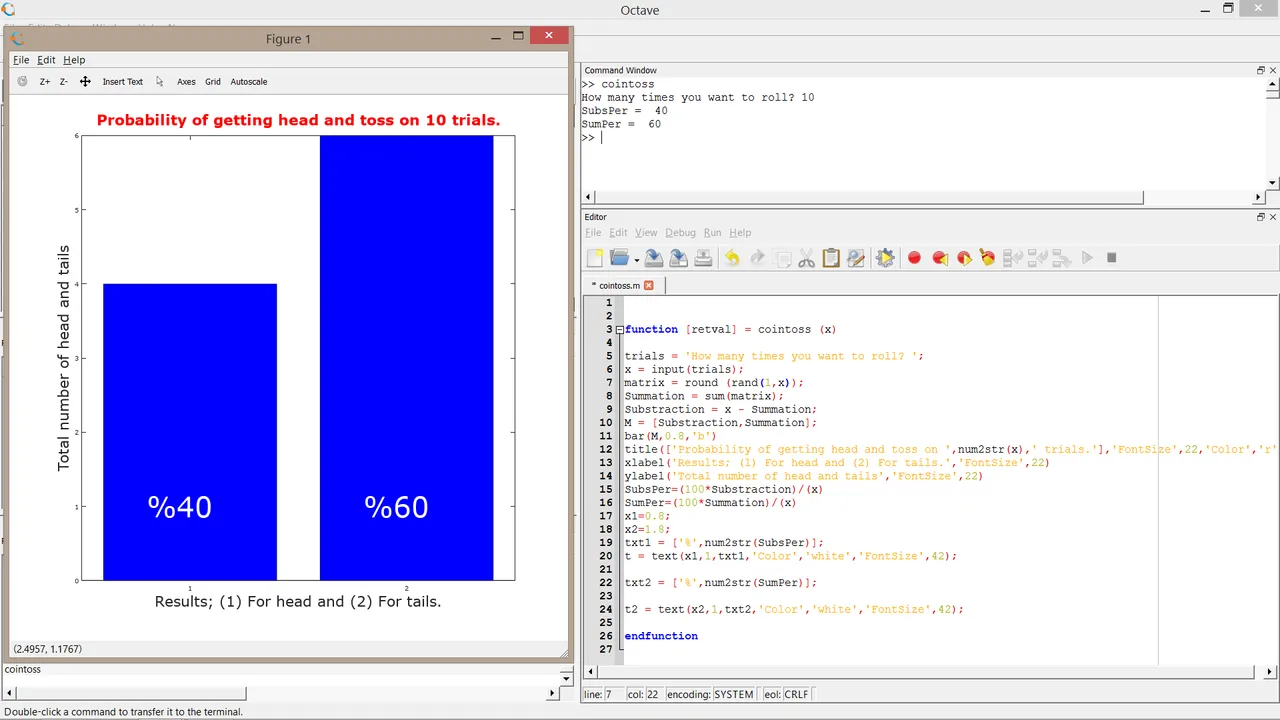Click the Find and Replace icon in Editor
The image size is (1280, 720).
pyautogui.click(x=855, y=258)
